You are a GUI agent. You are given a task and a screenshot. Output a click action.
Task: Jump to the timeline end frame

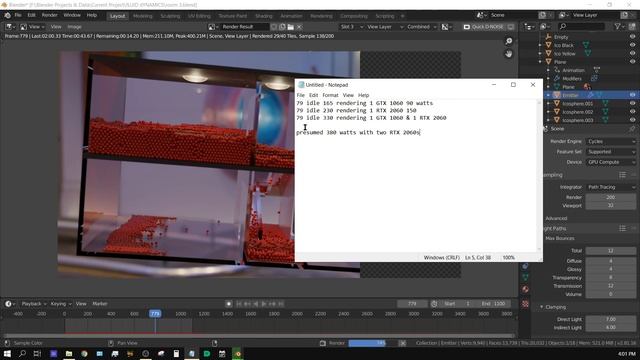coord(281,304)
